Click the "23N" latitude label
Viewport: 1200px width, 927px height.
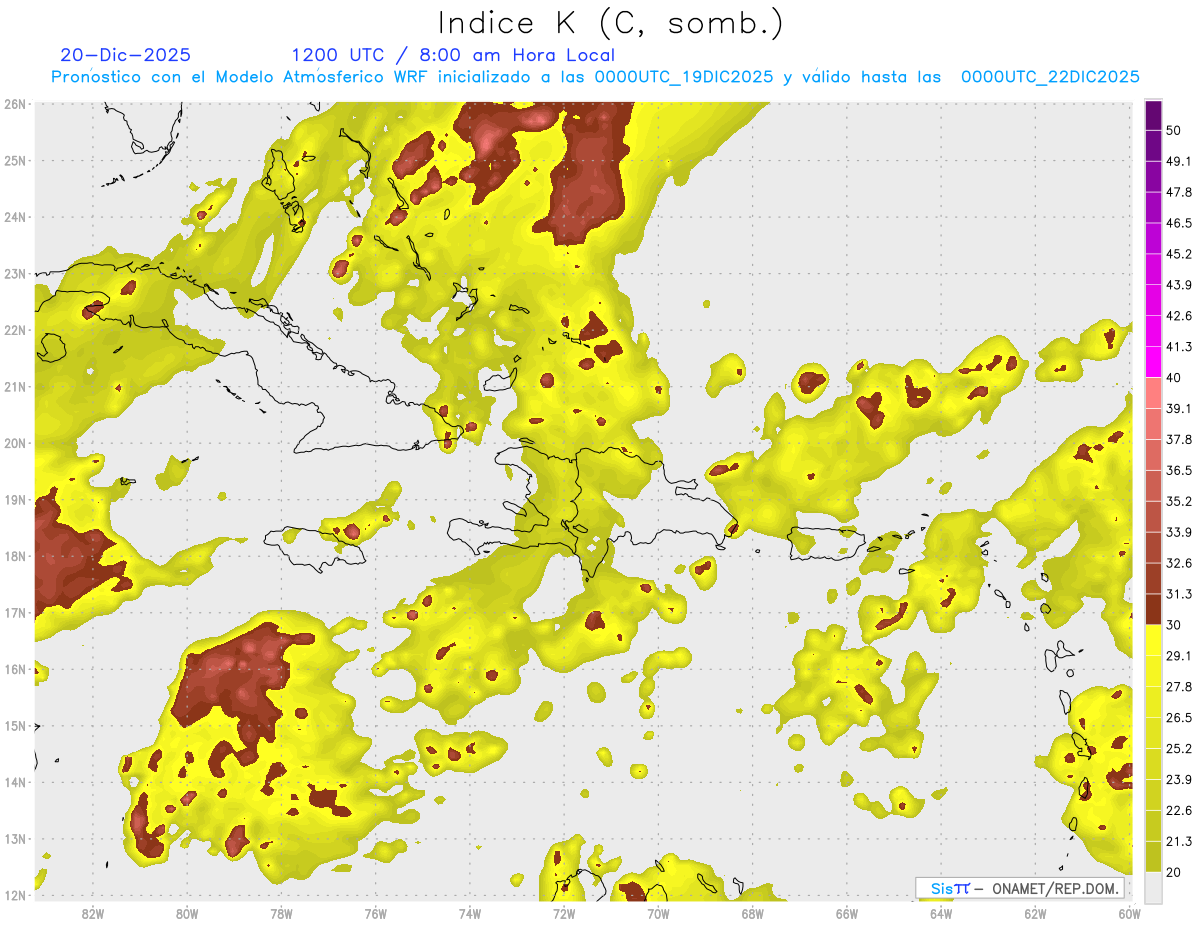(15, 273)
